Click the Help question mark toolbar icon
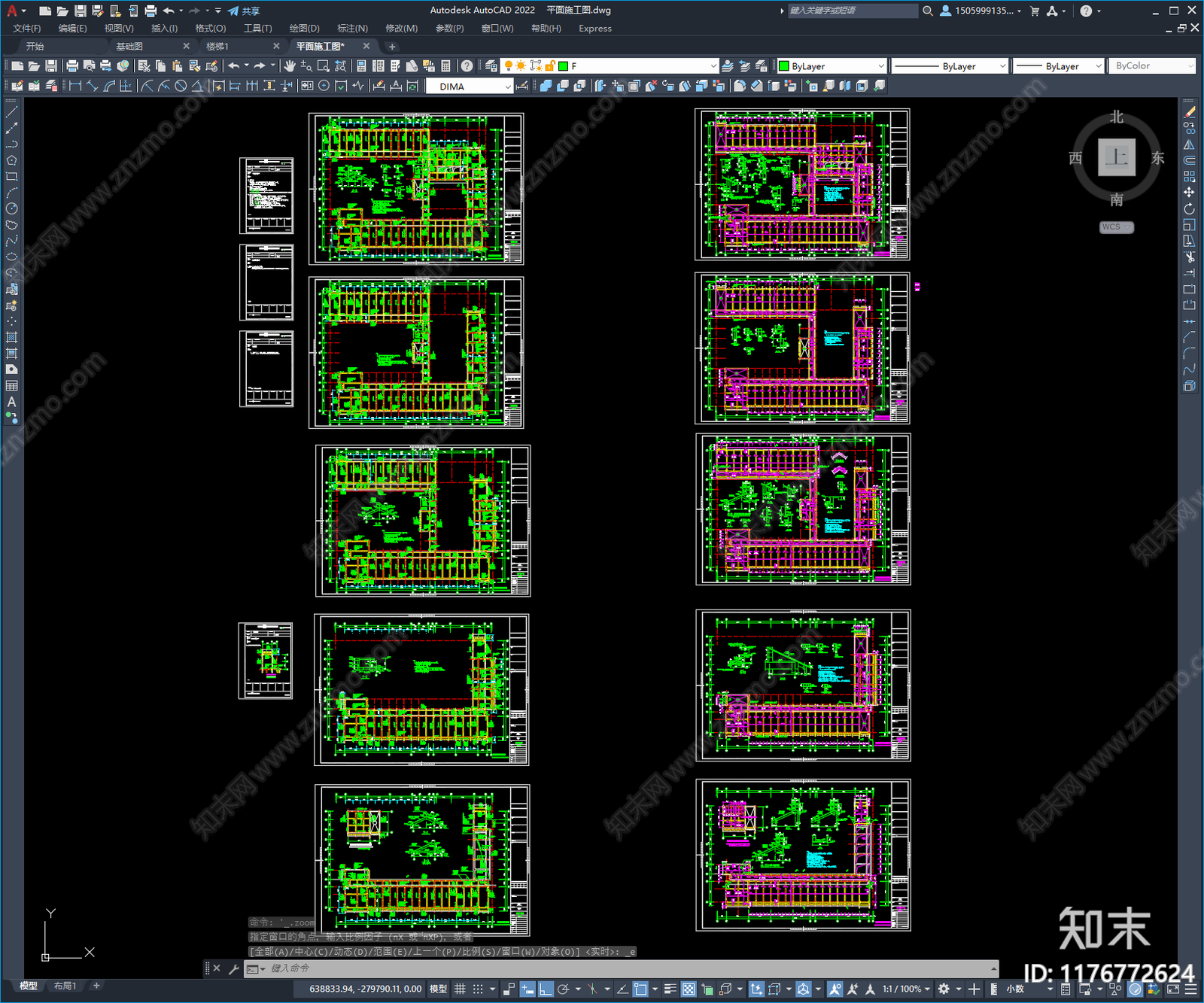 (x=467, y=66)
